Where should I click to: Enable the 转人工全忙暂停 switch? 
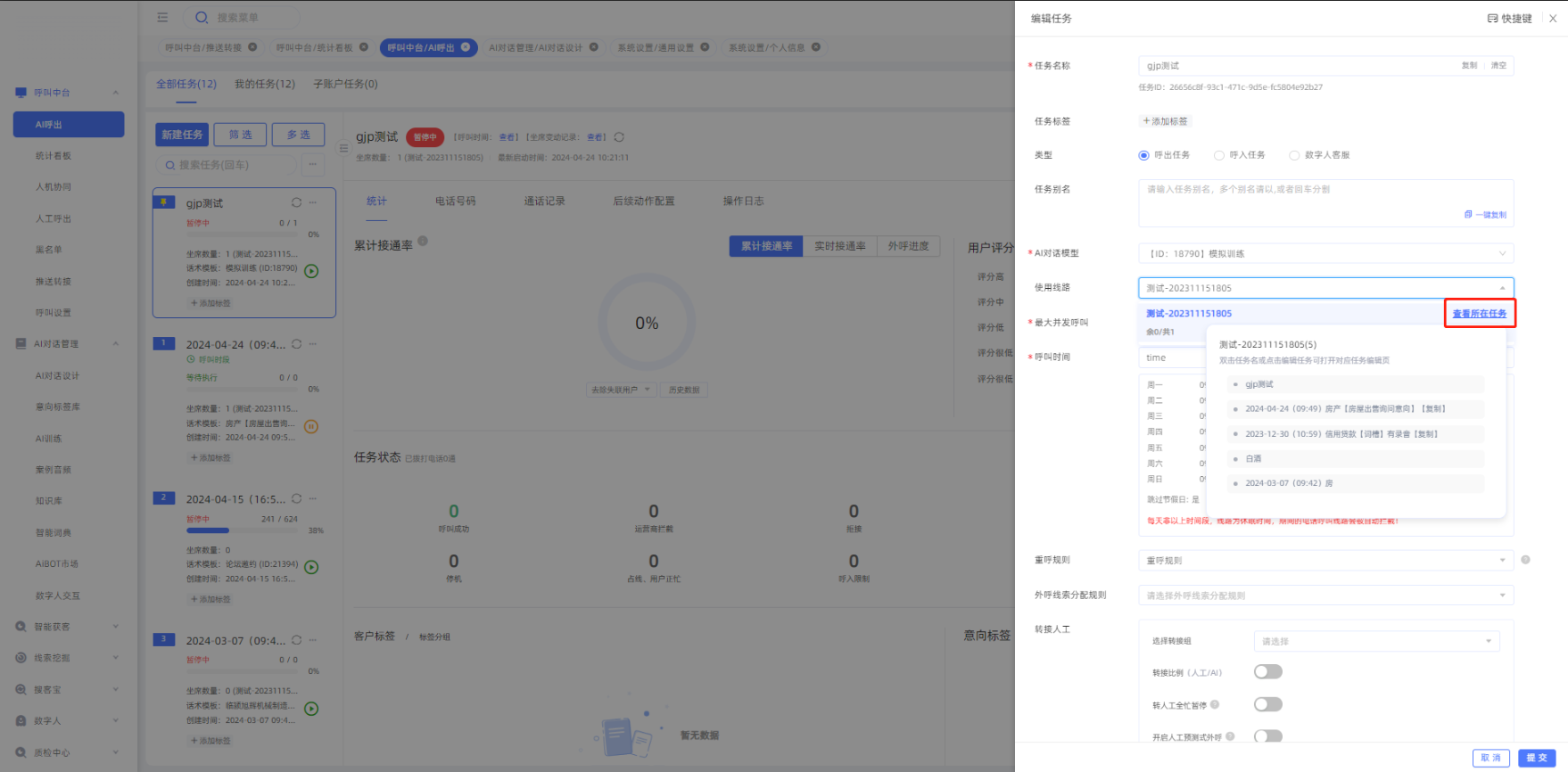[1267, 704]
